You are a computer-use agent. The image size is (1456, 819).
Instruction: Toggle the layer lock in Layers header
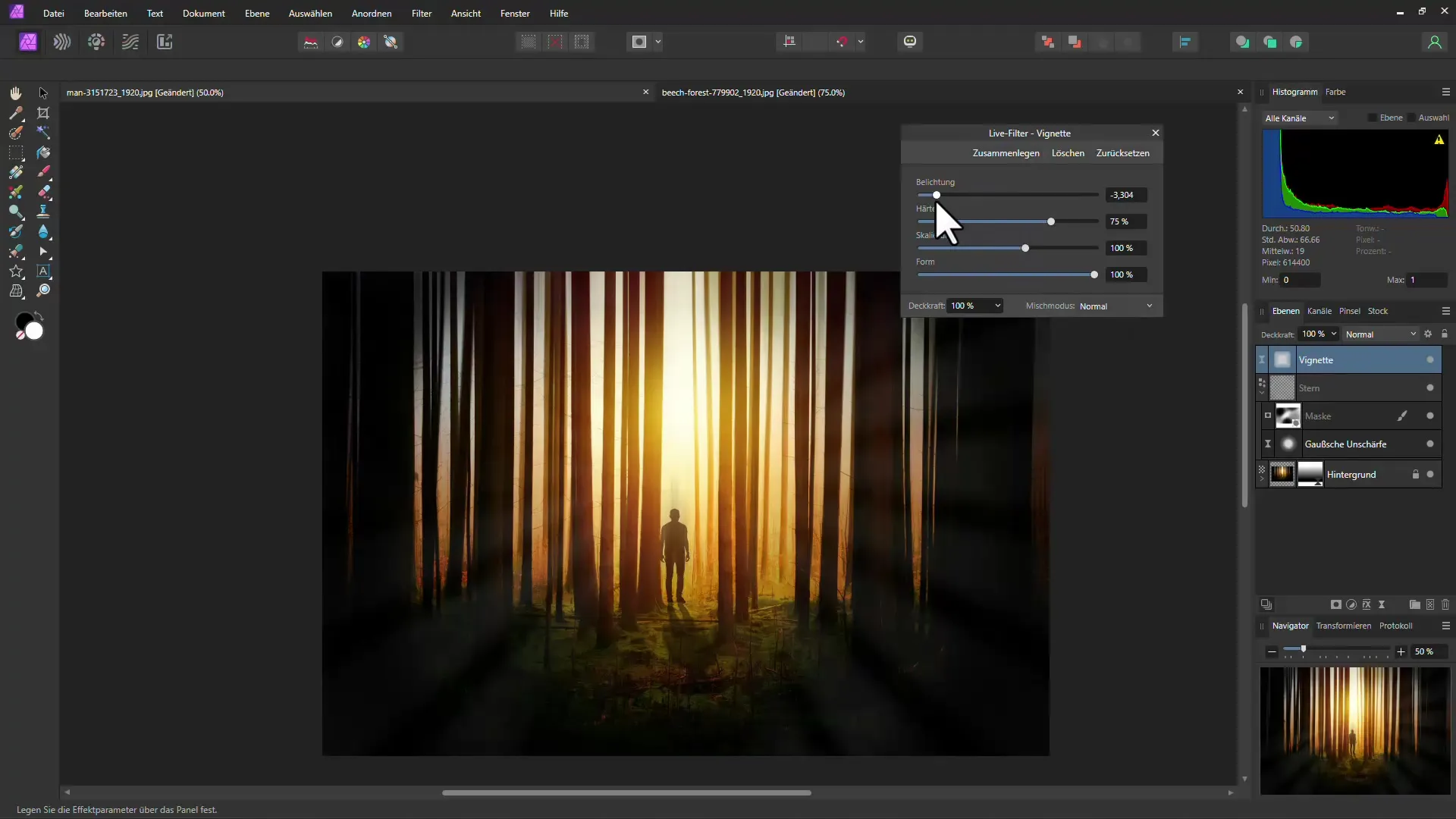coord(1445,334)
